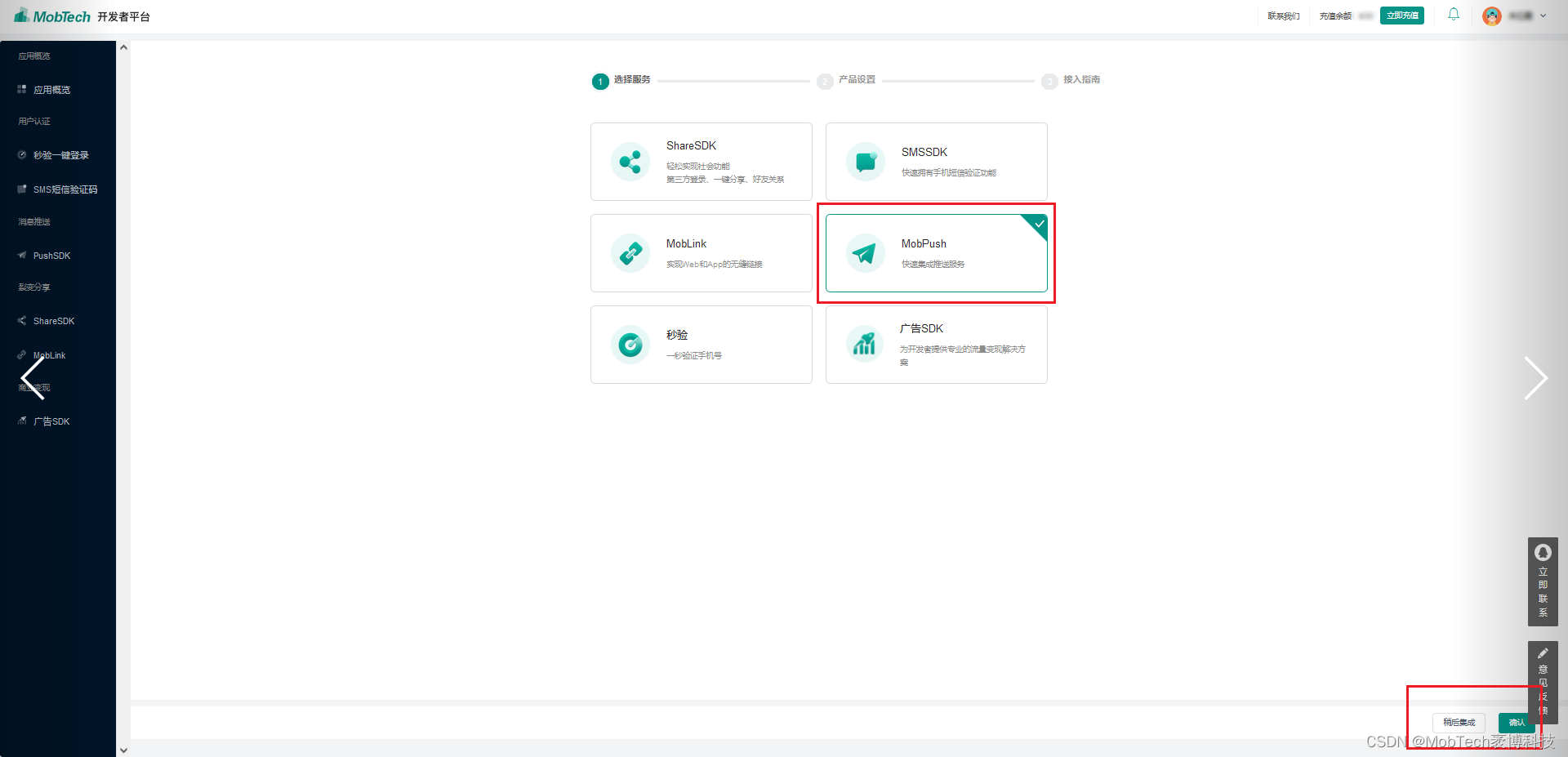This screenshot has height=757, width=1568.
Task: Click sidebar scrollbar up arrow
Action: [123, 47]
